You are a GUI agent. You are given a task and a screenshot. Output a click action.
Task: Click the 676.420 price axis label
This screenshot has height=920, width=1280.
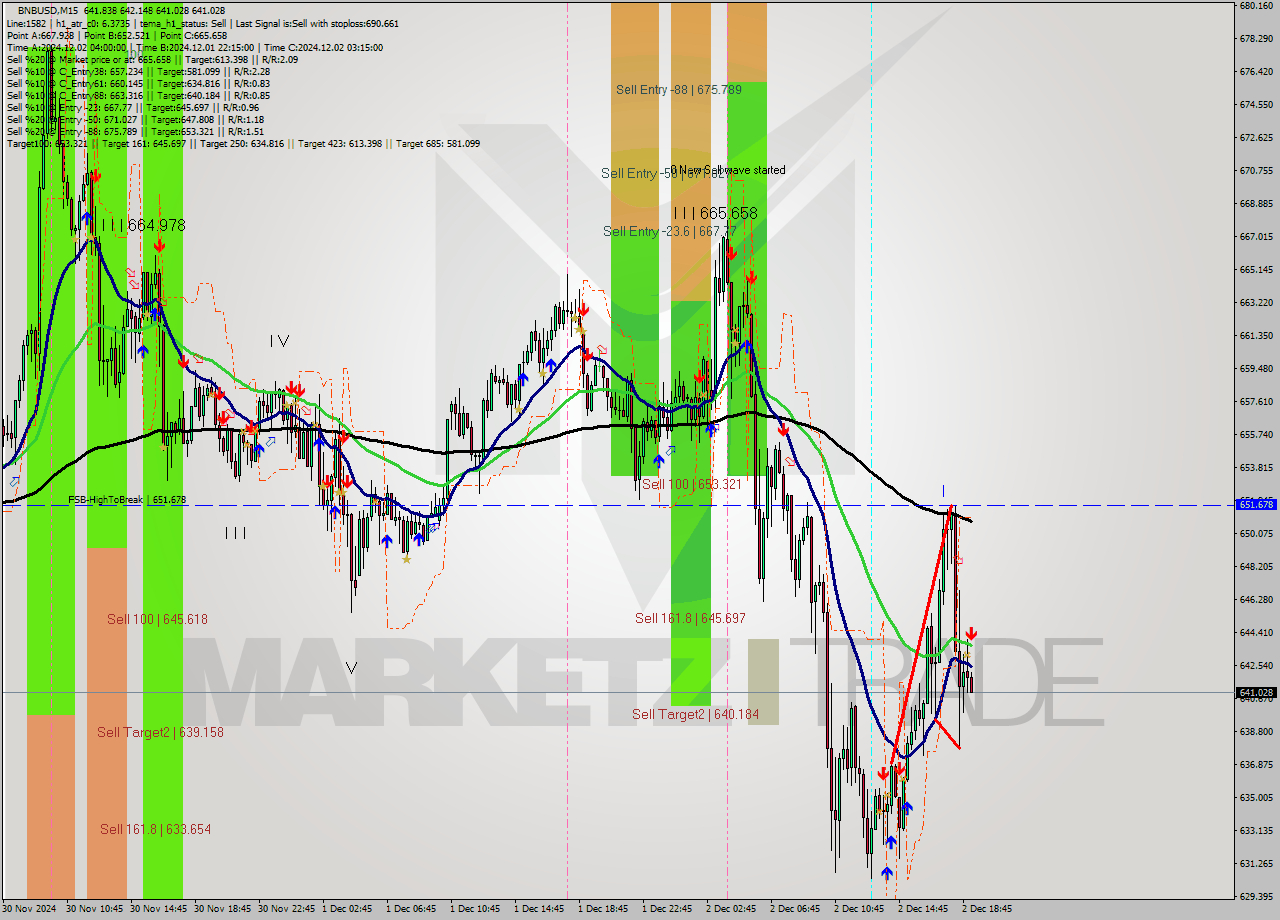tap(1256, 72)
